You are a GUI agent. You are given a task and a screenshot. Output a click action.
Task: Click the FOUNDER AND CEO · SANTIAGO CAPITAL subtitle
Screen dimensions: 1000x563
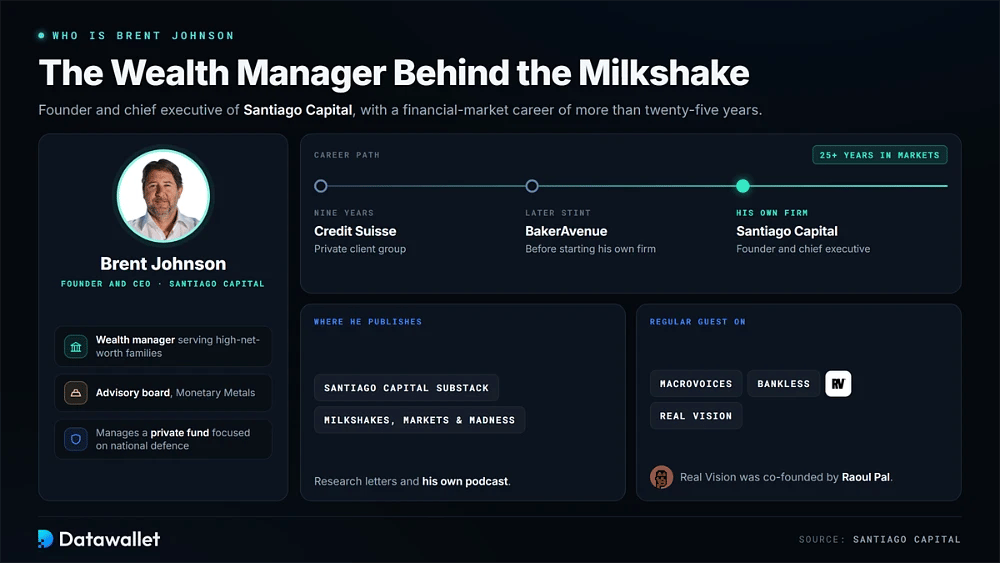pos(163,284)
